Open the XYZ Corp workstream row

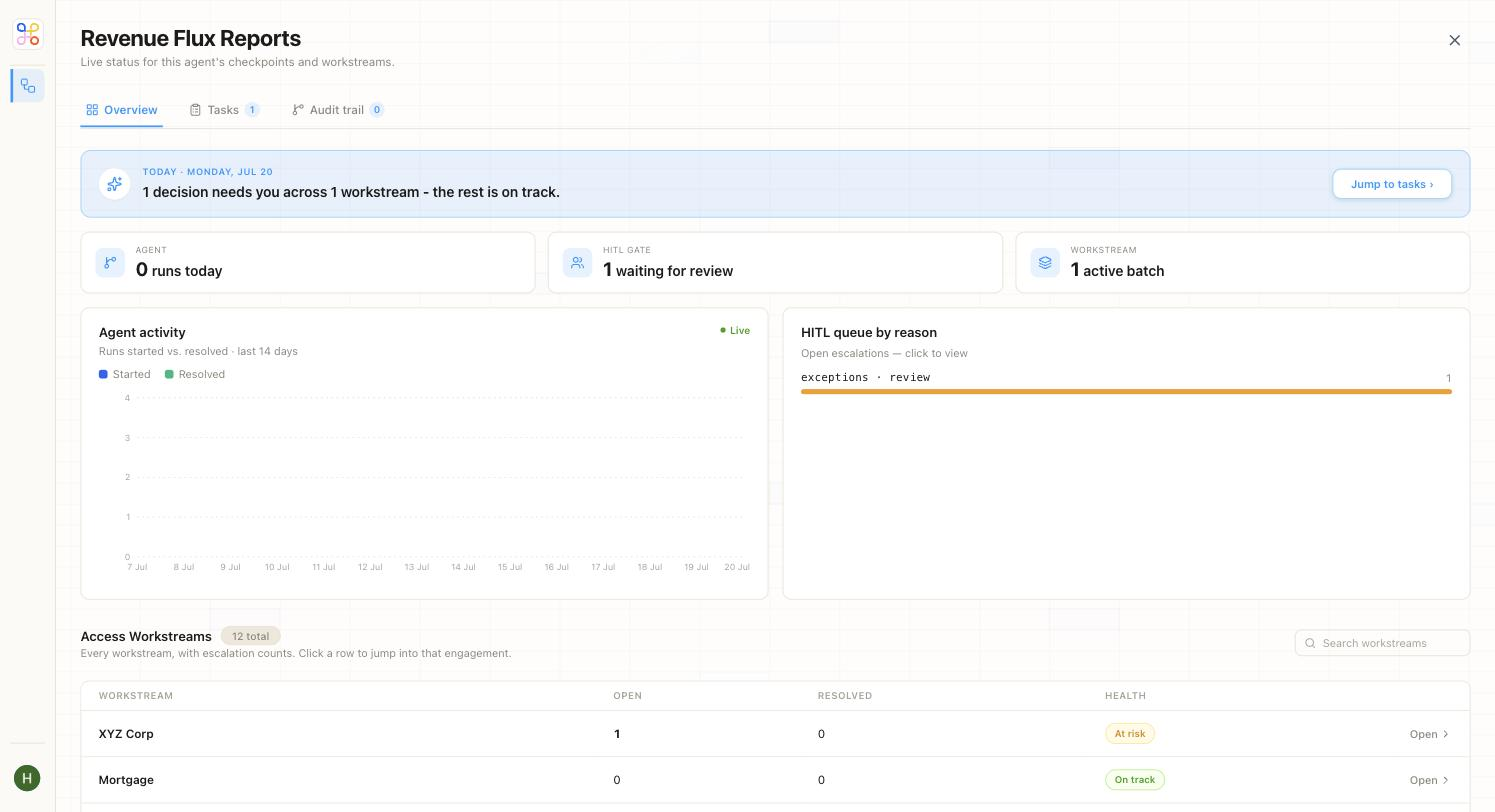[775, 734]
